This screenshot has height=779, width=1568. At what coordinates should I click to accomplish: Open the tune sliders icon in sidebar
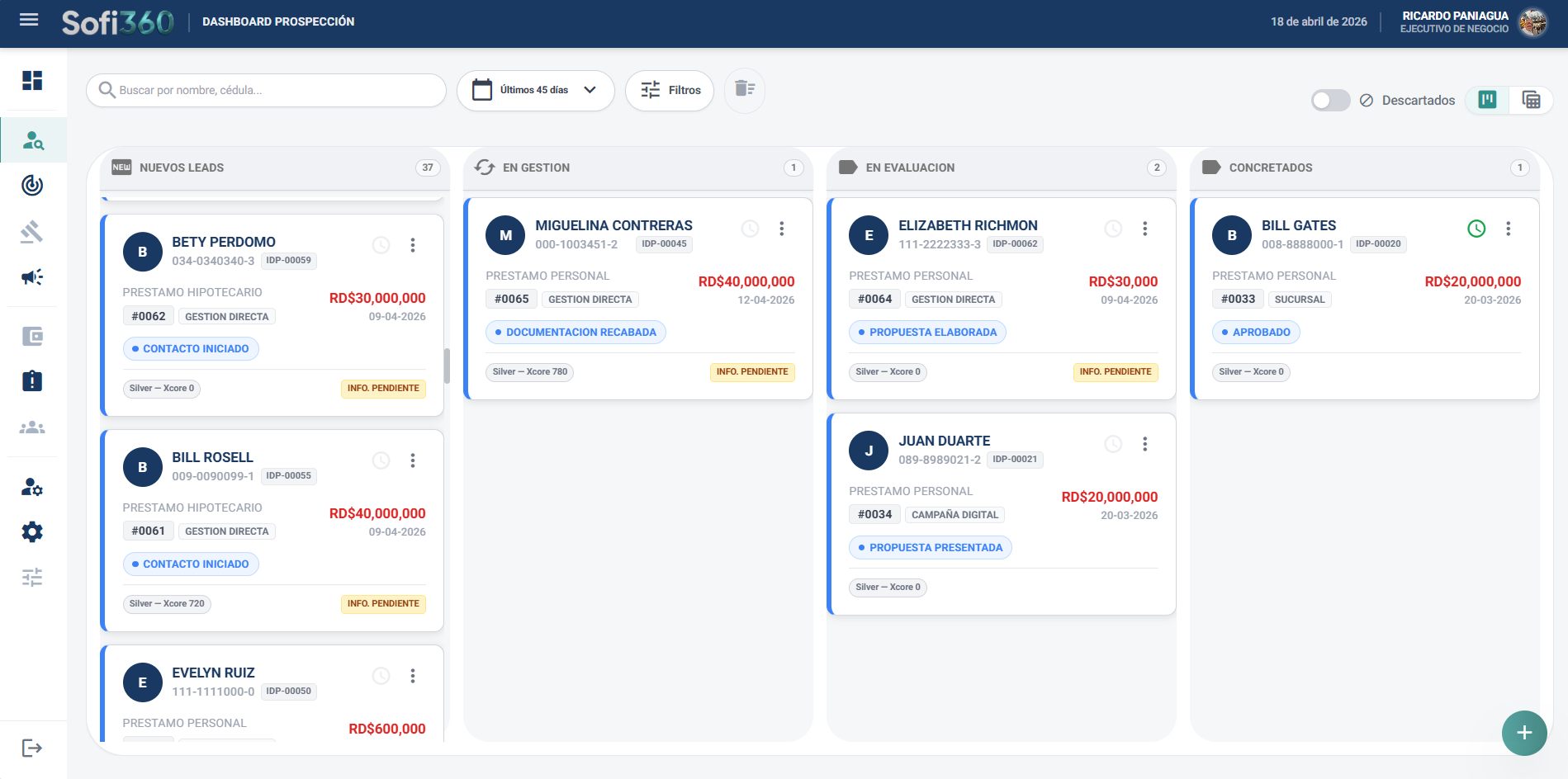coord(32,577)
